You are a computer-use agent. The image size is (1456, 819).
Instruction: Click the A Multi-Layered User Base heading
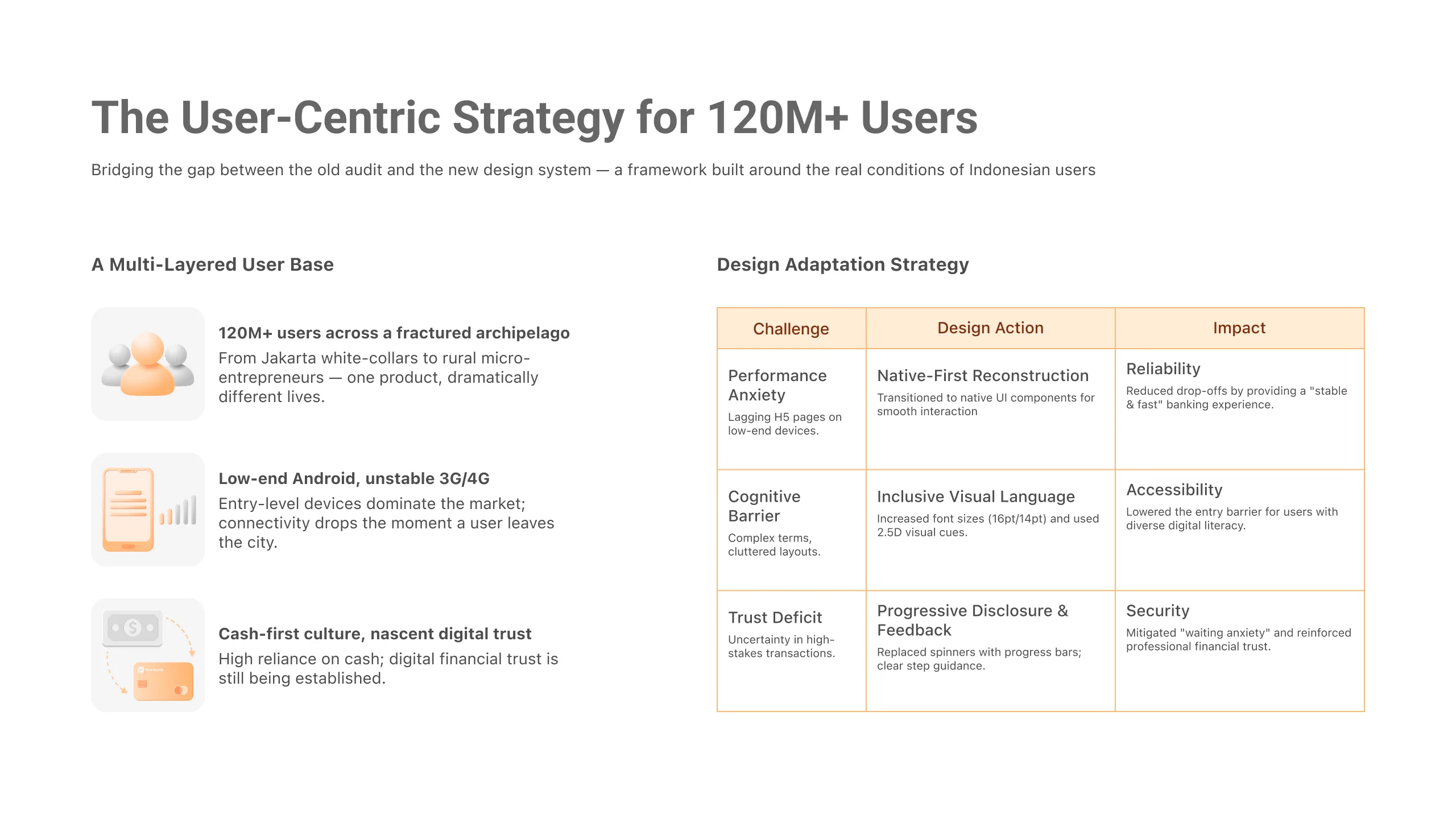pyautogui.click(x=213, y=264)
